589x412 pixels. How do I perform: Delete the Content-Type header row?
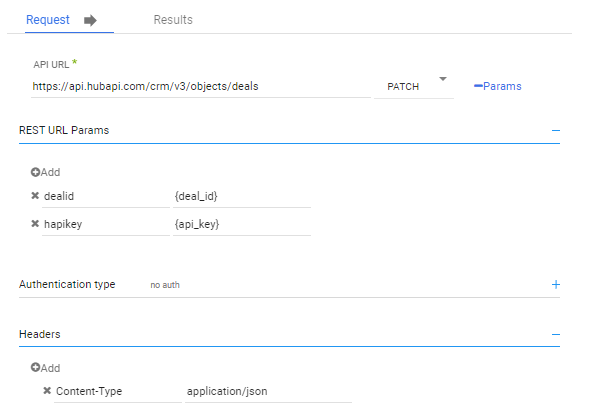point(47,391)
